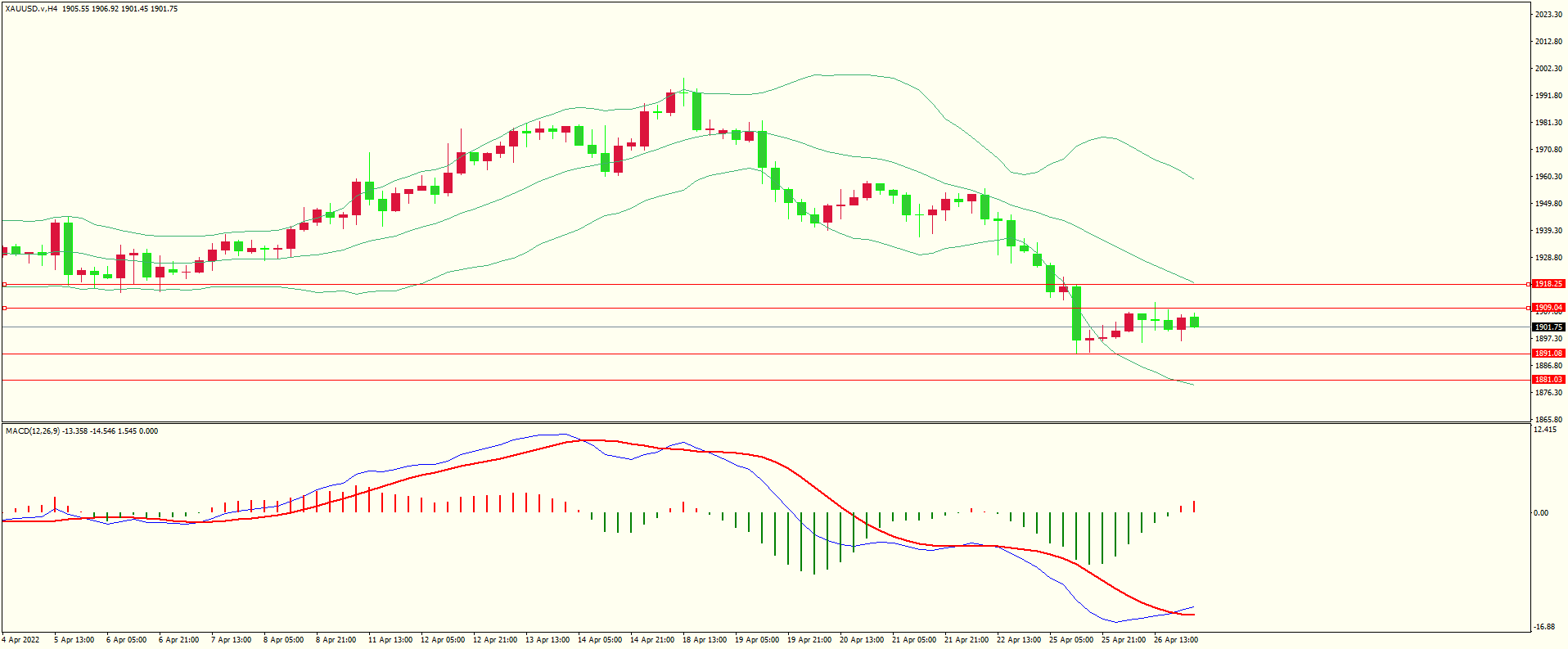
Task: Click the 4 Apr 2022 date label
Action: coord(21,640)
